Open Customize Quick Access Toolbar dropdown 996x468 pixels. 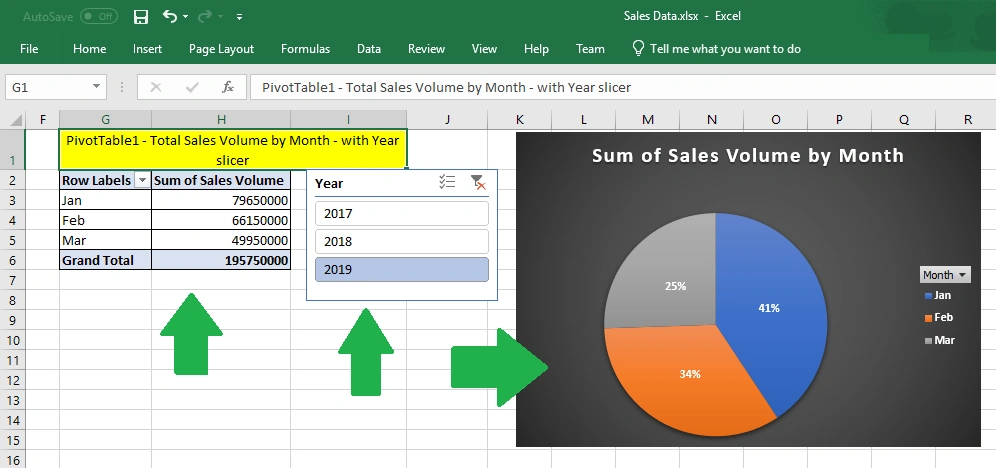[x=239, y=17]
